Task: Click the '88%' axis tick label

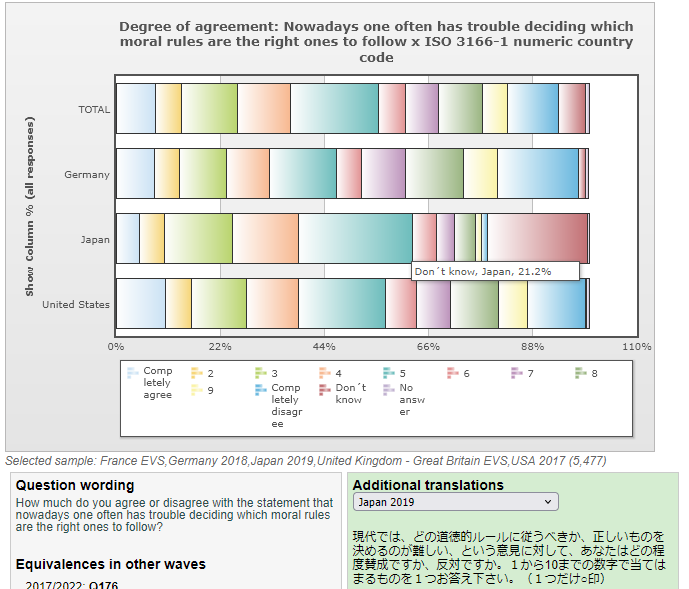Action: pos(533,346)
